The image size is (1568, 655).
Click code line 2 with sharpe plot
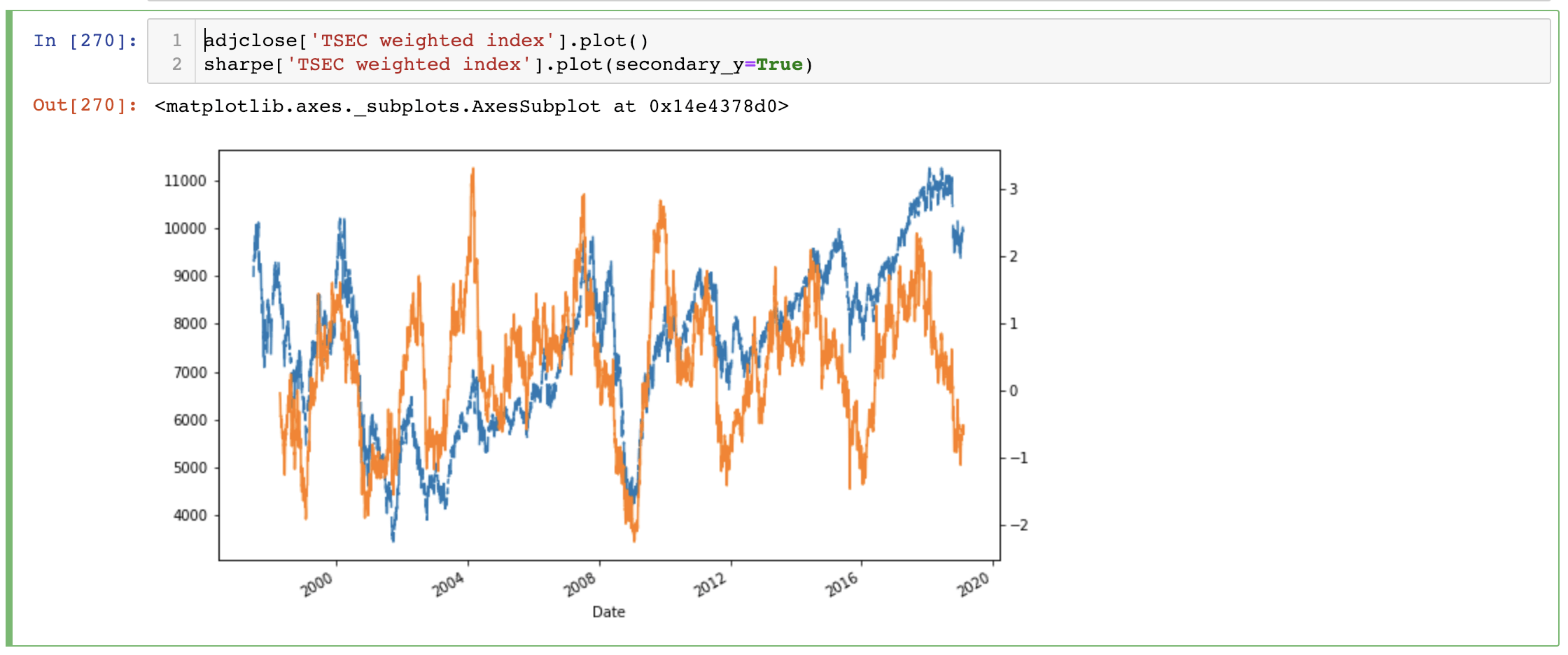point(508,64)
